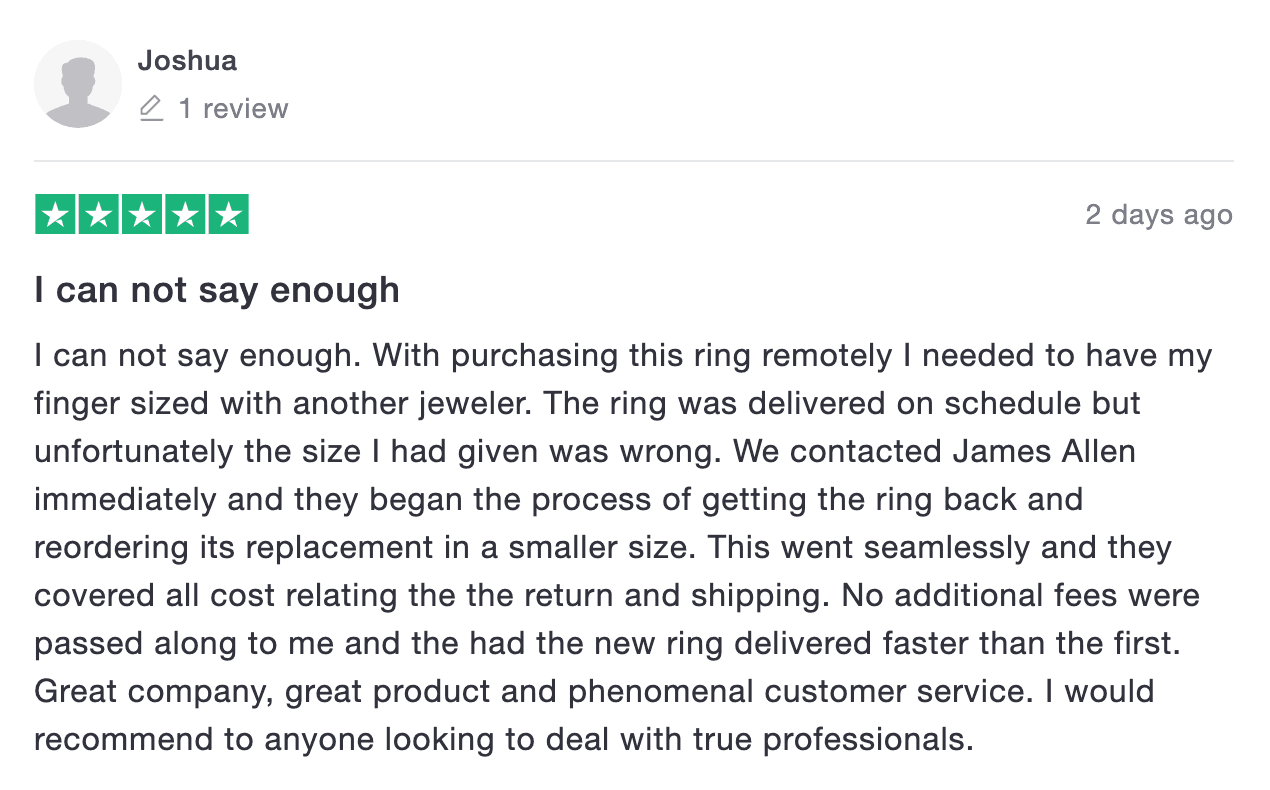Click Joshua's default avatar image
This screenshot has width=1270, height=790.
click(78, 84)
